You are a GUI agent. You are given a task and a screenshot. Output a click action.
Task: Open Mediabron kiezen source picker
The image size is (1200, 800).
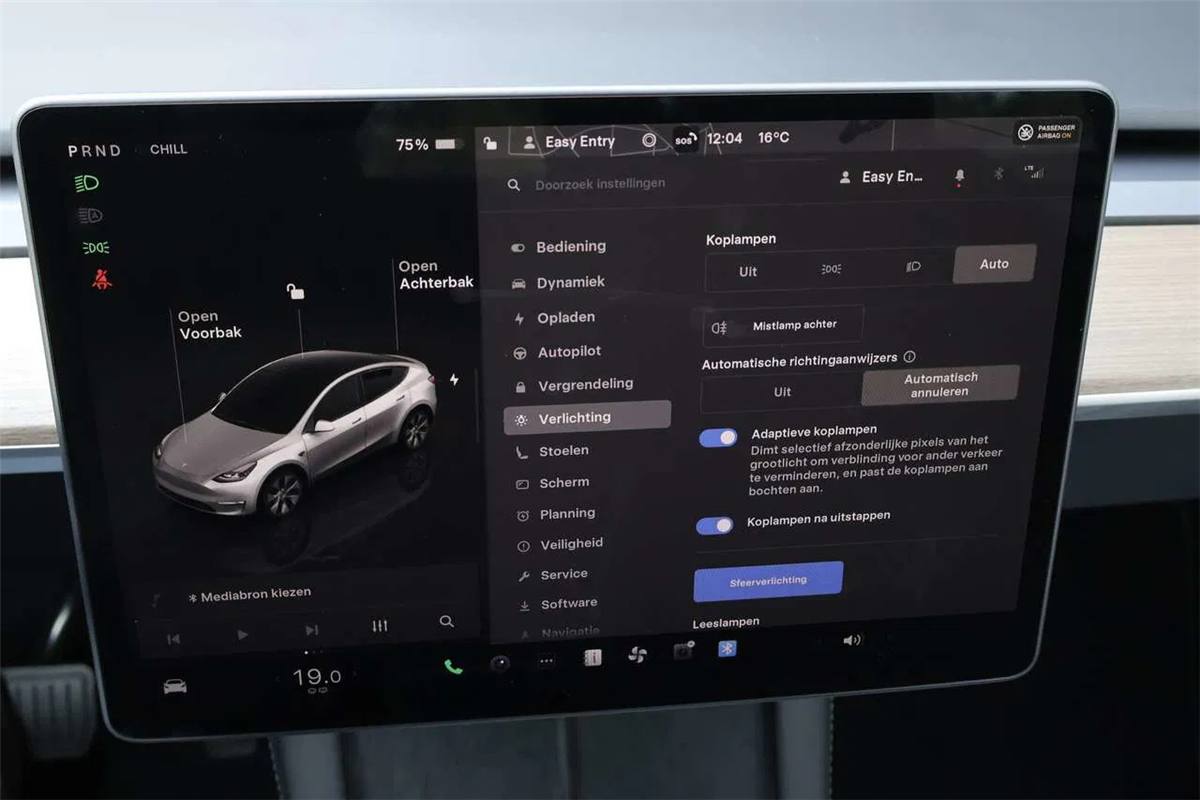click(250, 595)
